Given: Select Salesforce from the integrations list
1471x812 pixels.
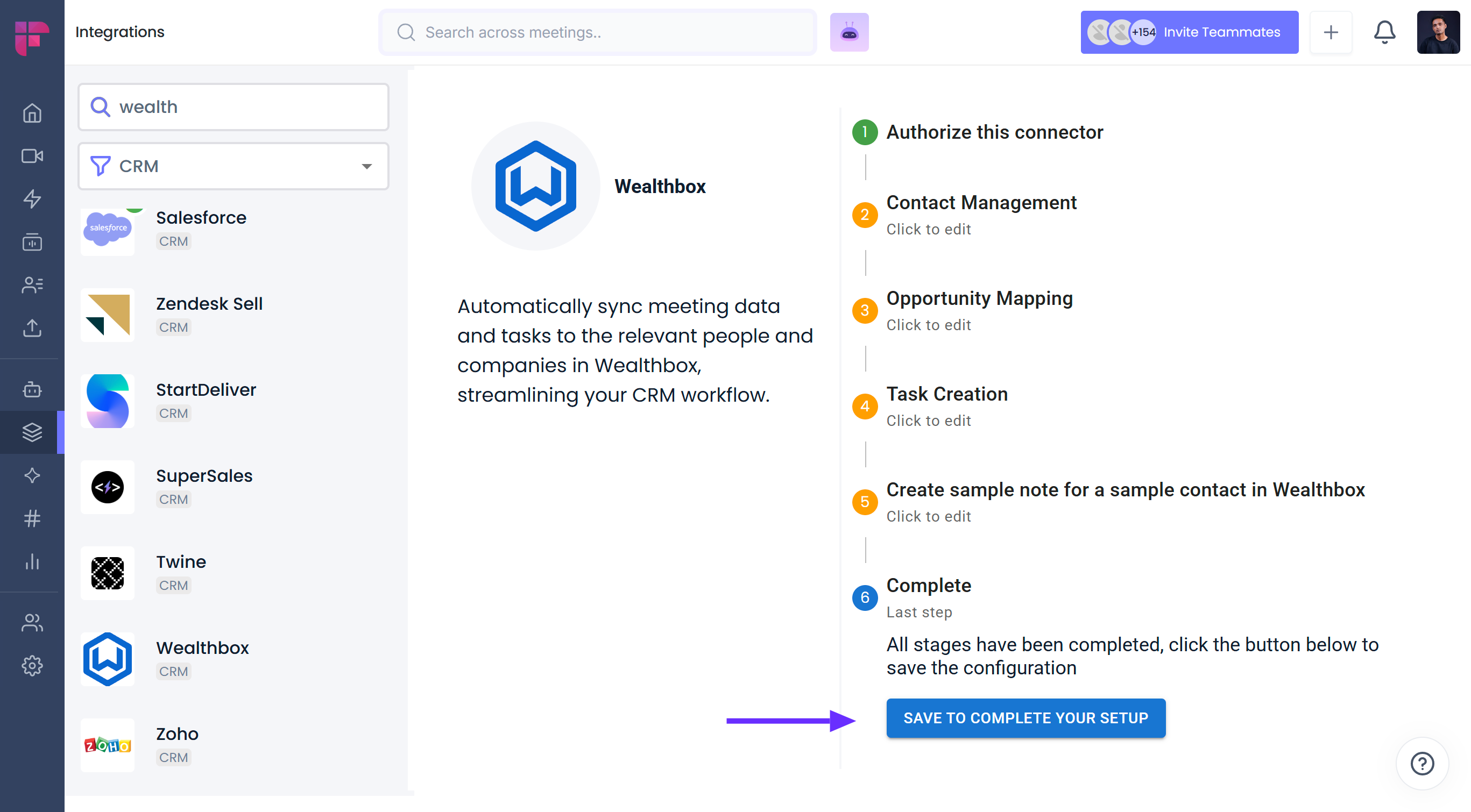Looking at the screenshot, I should (x=201, y=218).
